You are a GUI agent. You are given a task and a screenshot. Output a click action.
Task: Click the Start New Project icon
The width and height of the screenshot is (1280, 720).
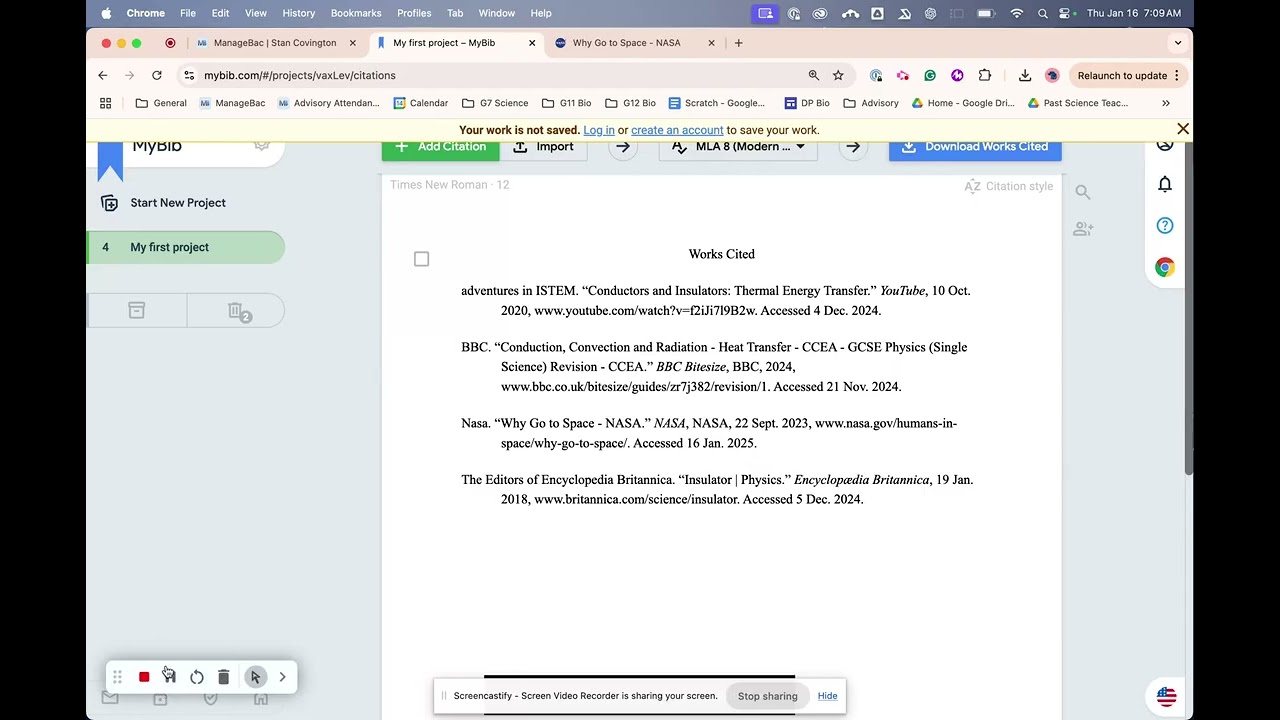click(110, 203)
